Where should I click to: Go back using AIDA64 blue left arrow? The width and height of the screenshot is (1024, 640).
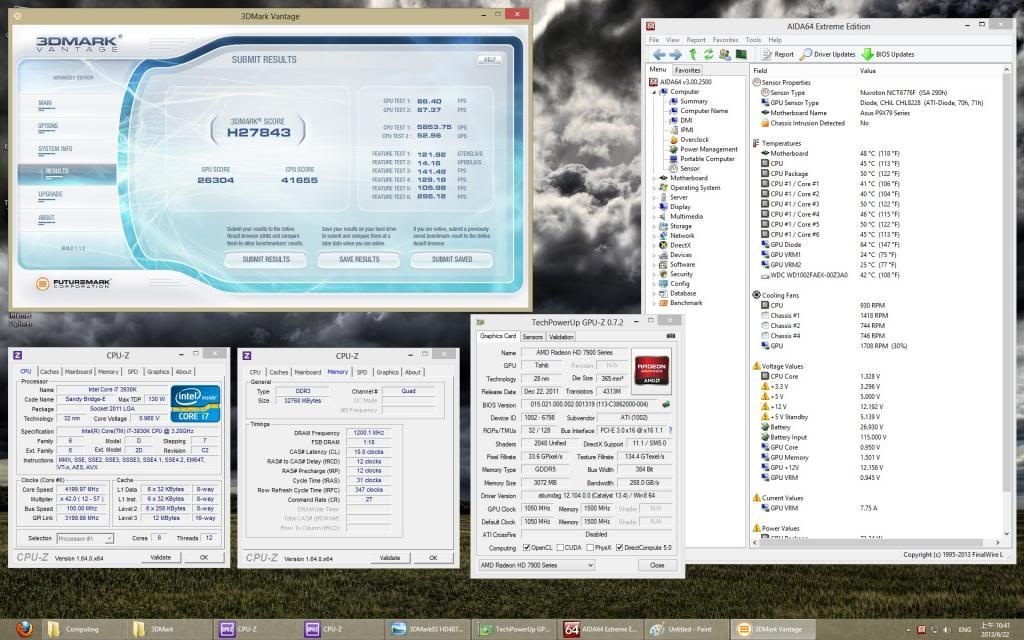coord(659,54)
